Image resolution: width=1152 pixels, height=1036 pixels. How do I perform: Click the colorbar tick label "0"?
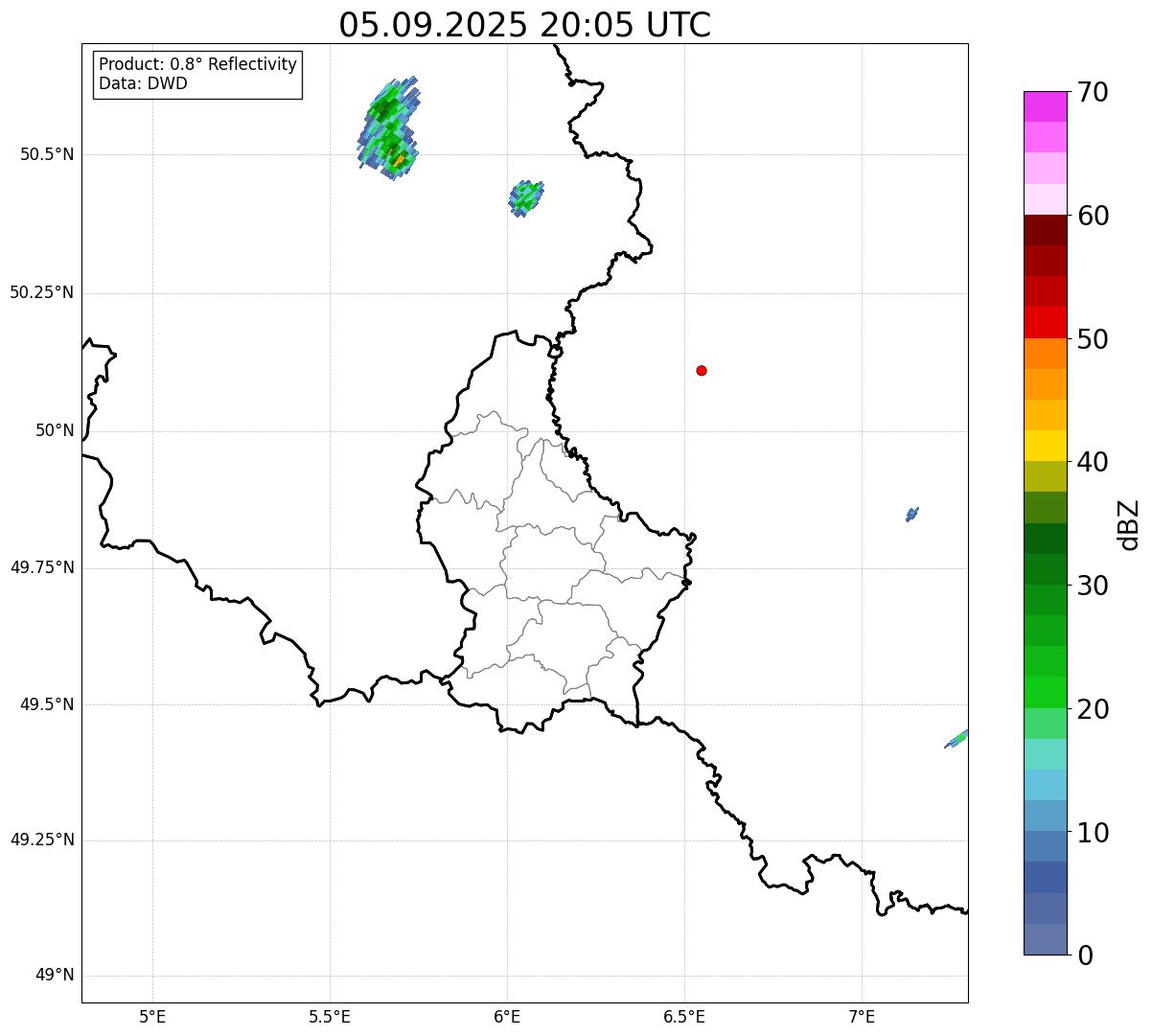(1084, 955)
